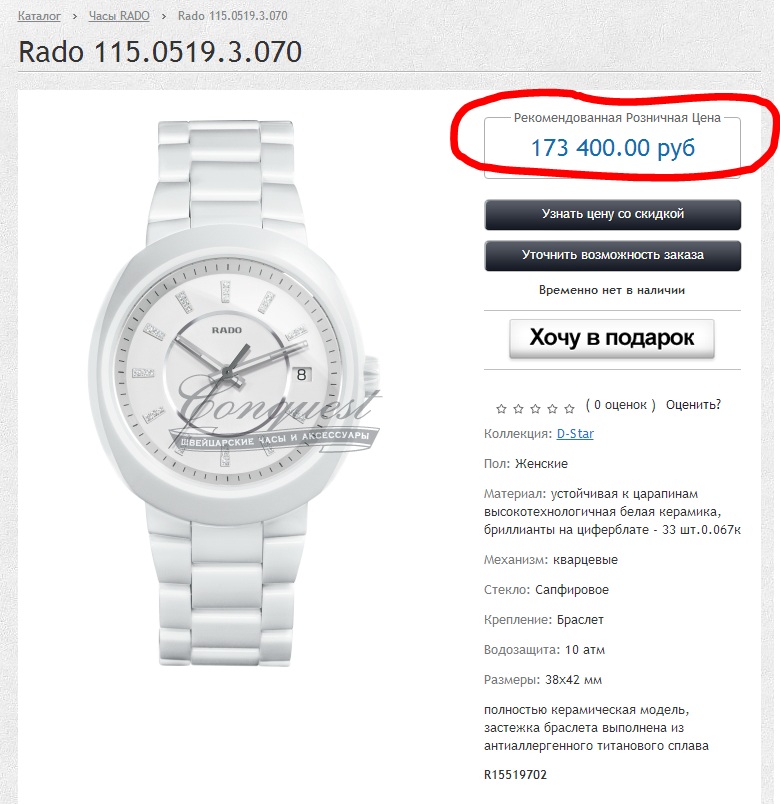Click the Rado 115.0519.3.070 breadcrumb item

[232, 16]
